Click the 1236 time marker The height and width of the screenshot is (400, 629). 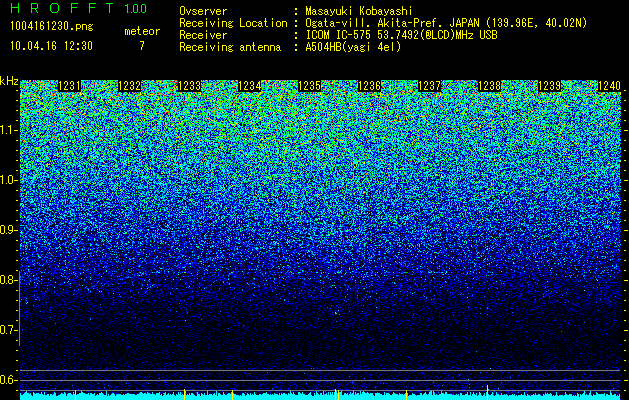click(x=369, y=86)
